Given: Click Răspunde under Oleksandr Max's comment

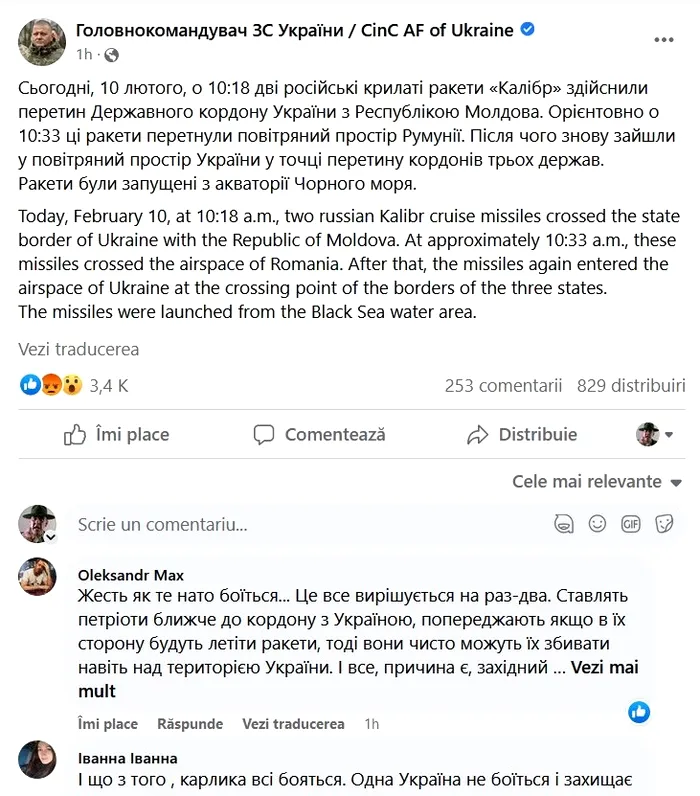Looking at the screenshot, I should (190, 724).
